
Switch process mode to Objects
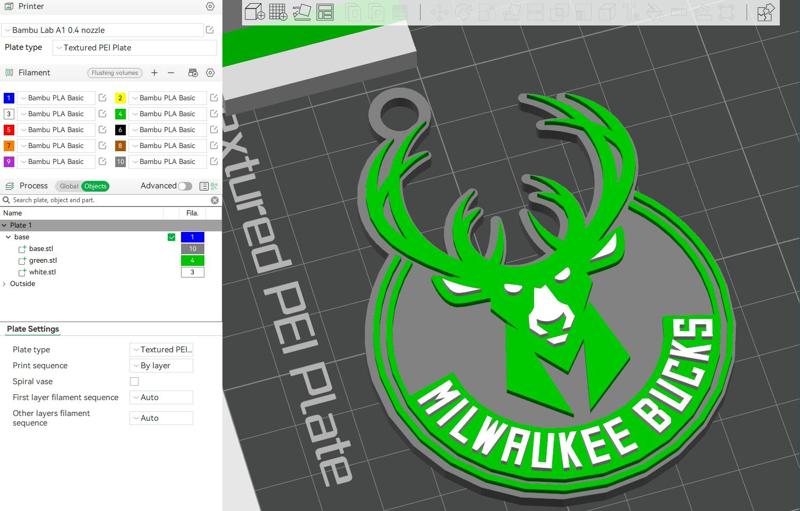pyautogui.click(x=95, y=186)
